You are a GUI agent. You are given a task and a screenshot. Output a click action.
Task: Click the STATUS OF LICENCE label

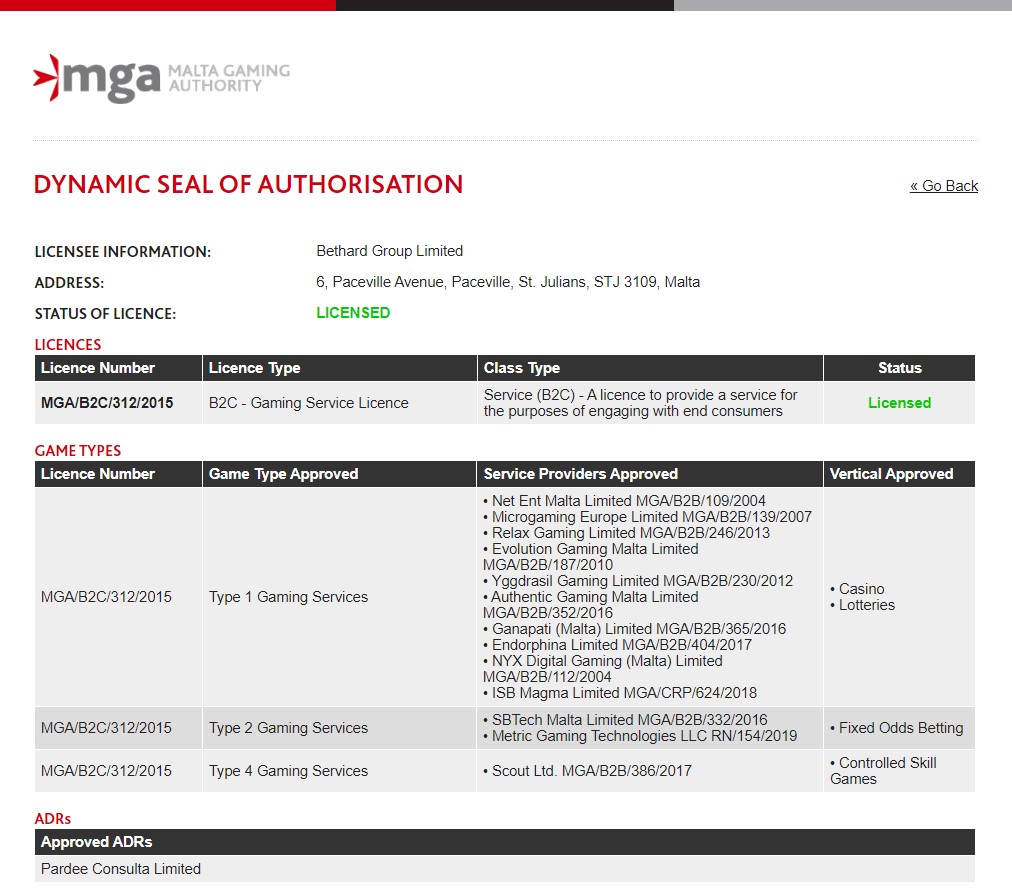point(105,314)
